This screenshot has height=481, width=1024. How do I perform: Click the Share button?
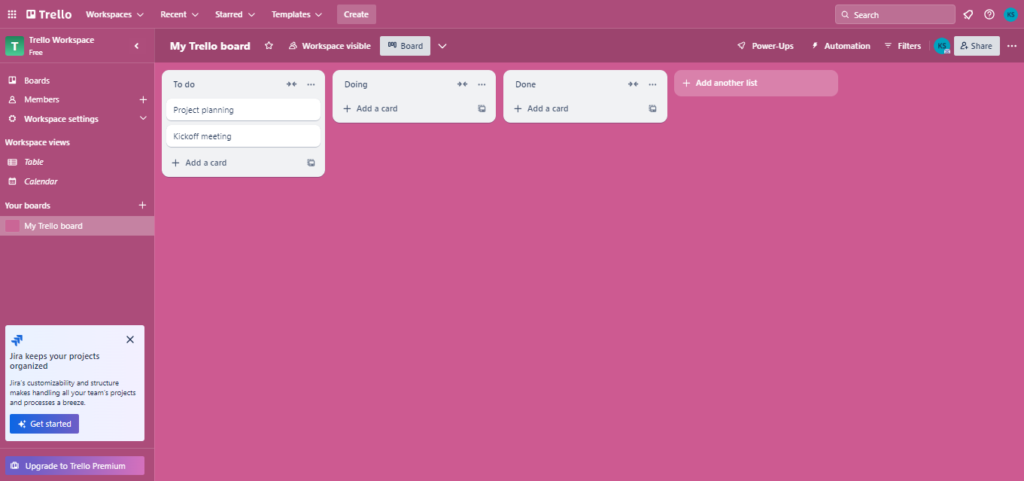[976, 46]
